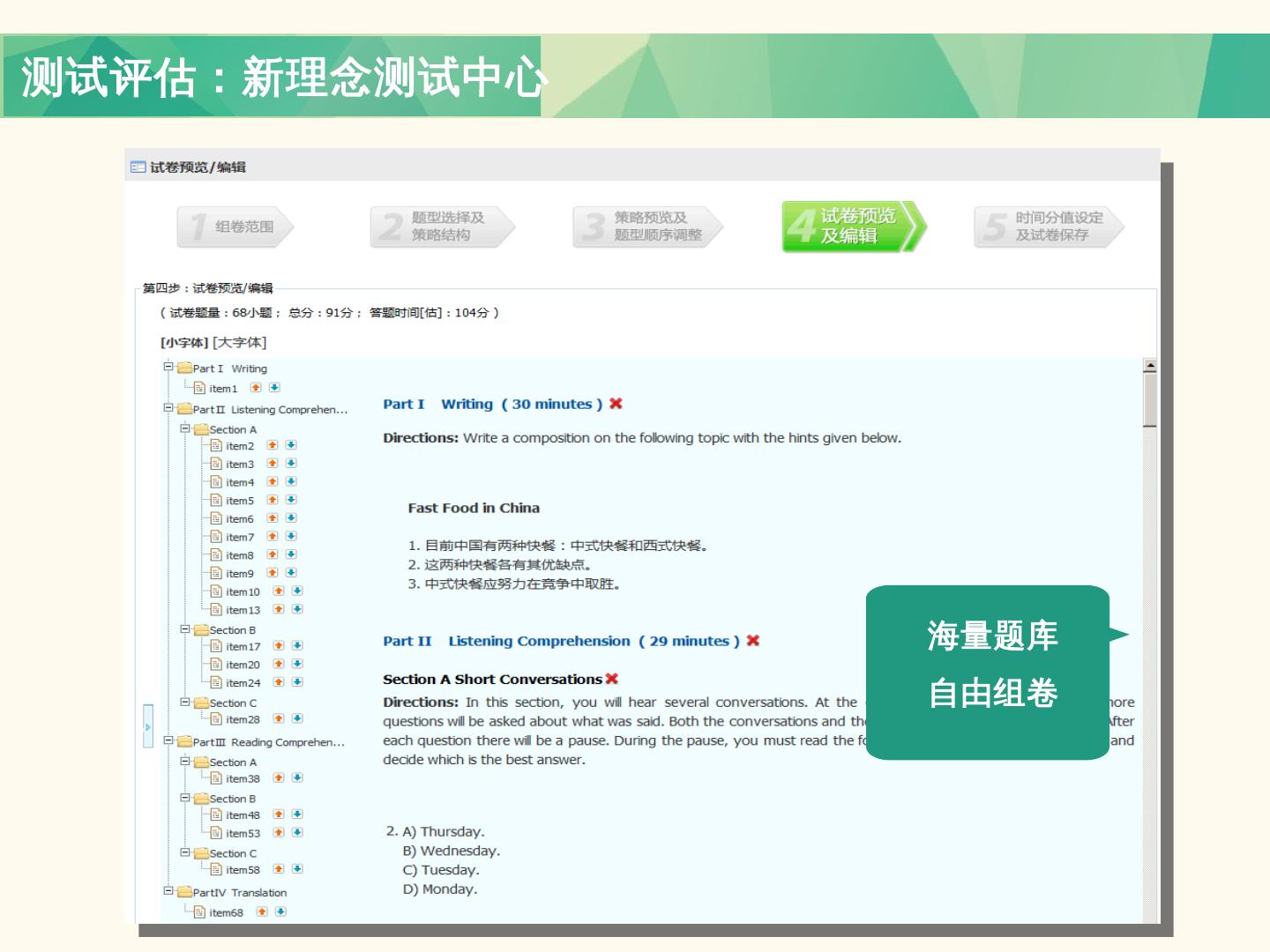Viewport: 1270px width, 952px height.
Task: Collapse the Part I Writing tree node
Action: point(168,367)
